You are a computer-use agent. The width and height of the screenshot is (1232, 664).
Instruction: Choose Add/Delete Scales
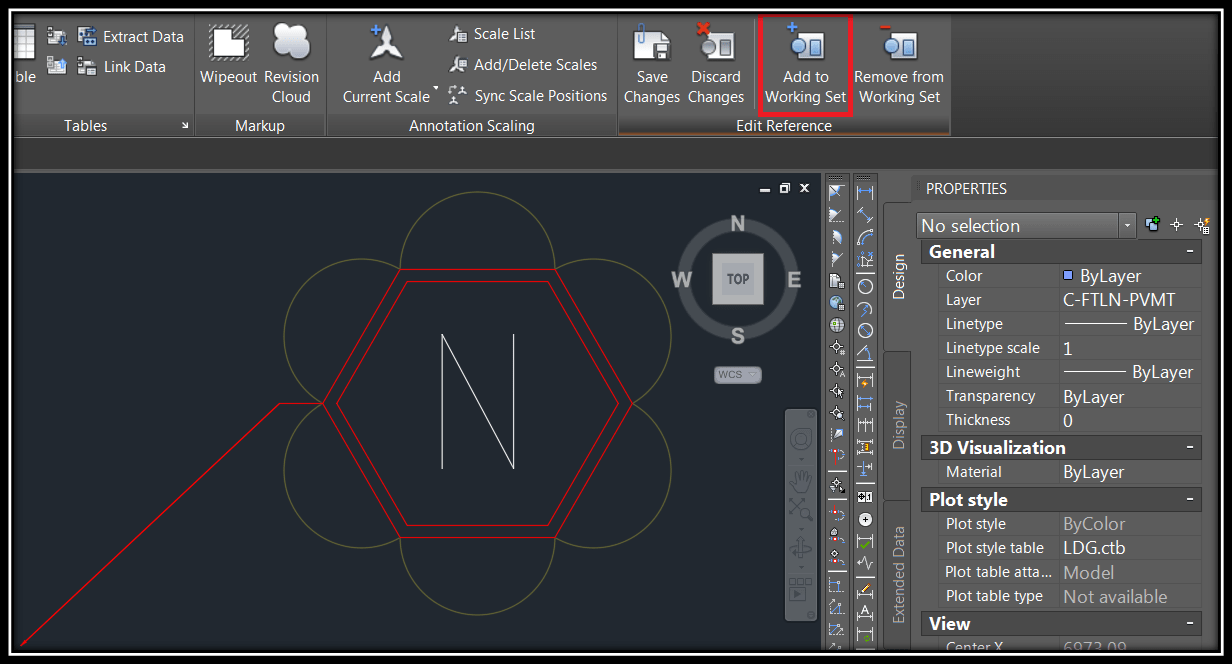point(523,65)
